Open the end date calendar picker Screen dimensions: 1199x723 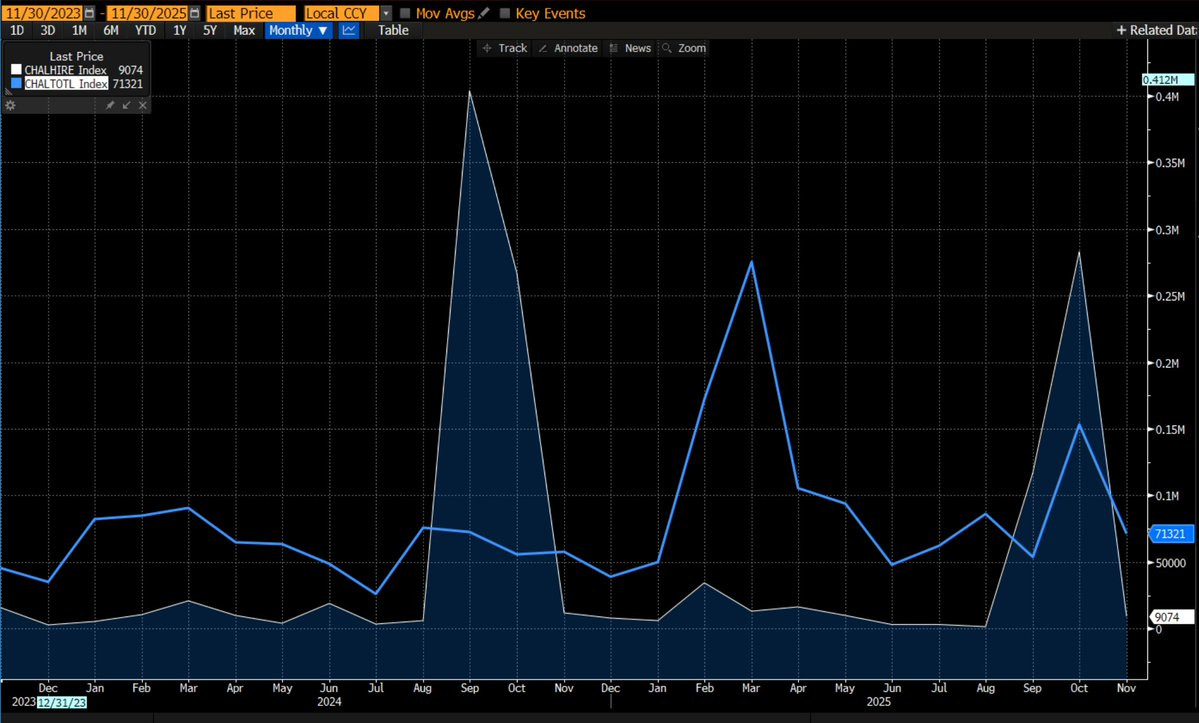193,14
